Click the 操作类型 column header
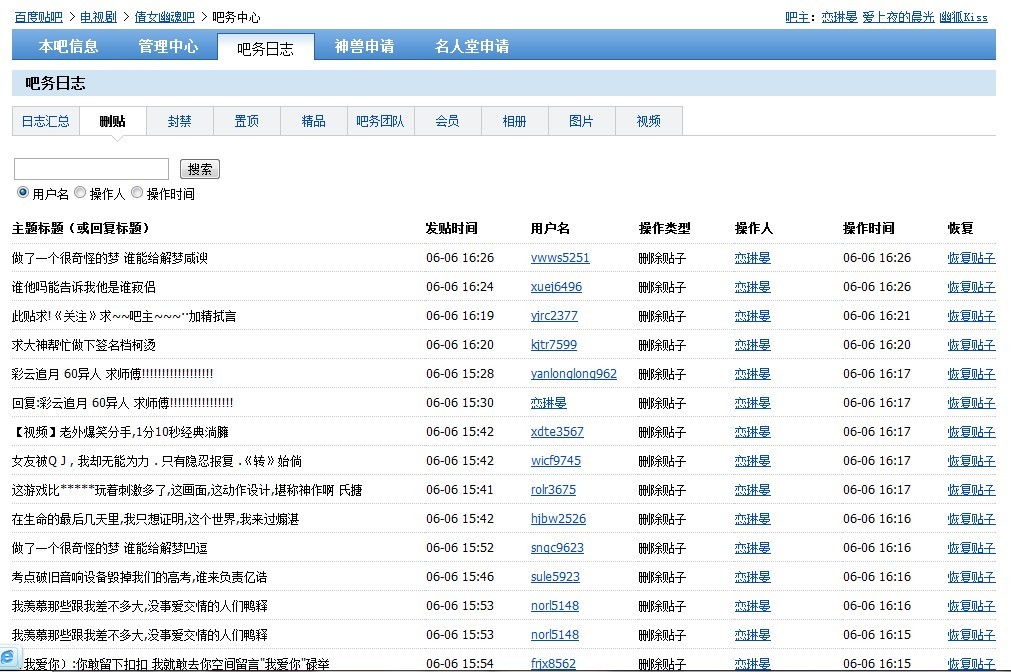Viewport: 1011px width, 672px height. coord(664,228)
